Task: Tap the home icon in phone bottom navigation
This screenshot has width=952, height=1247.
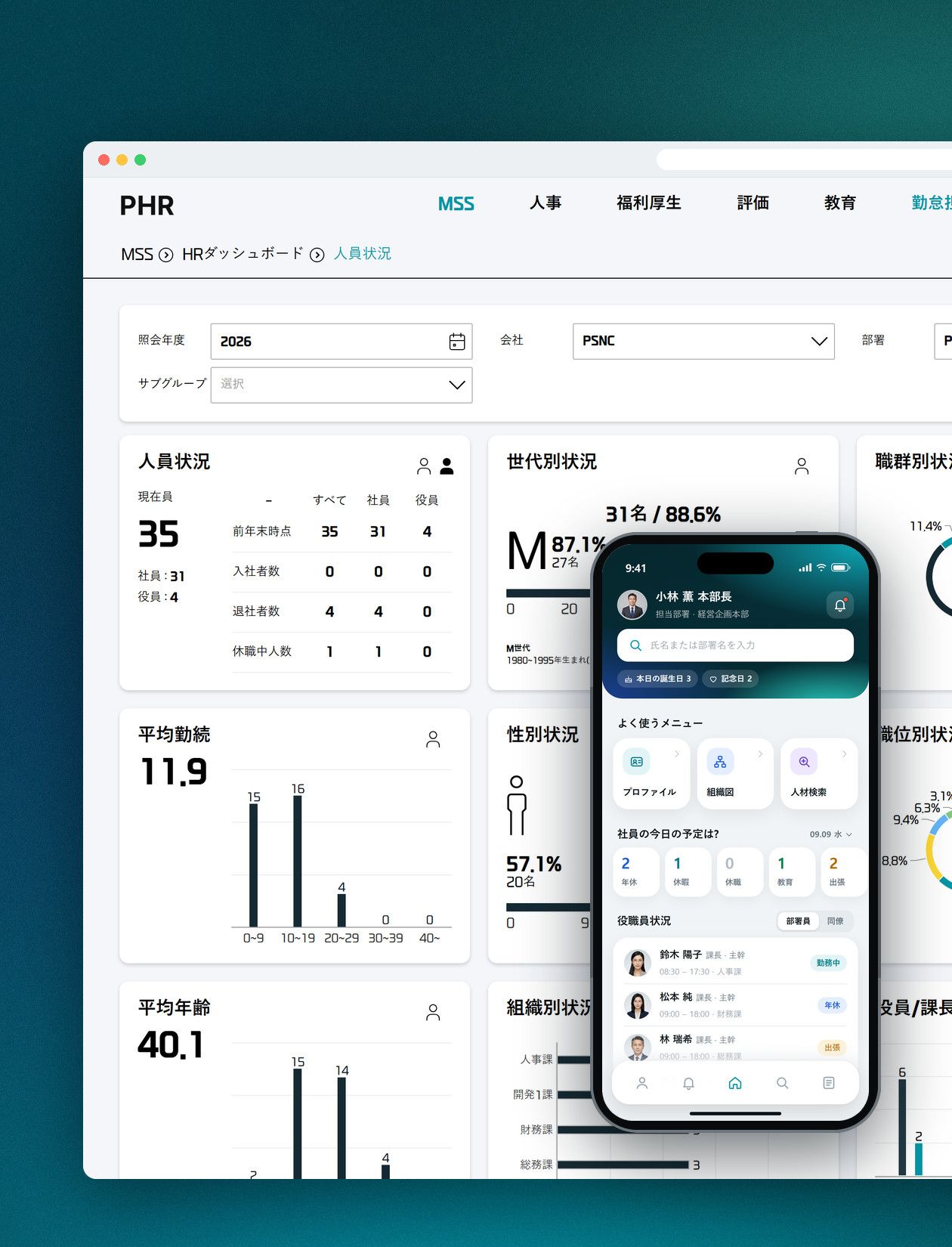Action: pyautogui.click(x=735, y=1083)
